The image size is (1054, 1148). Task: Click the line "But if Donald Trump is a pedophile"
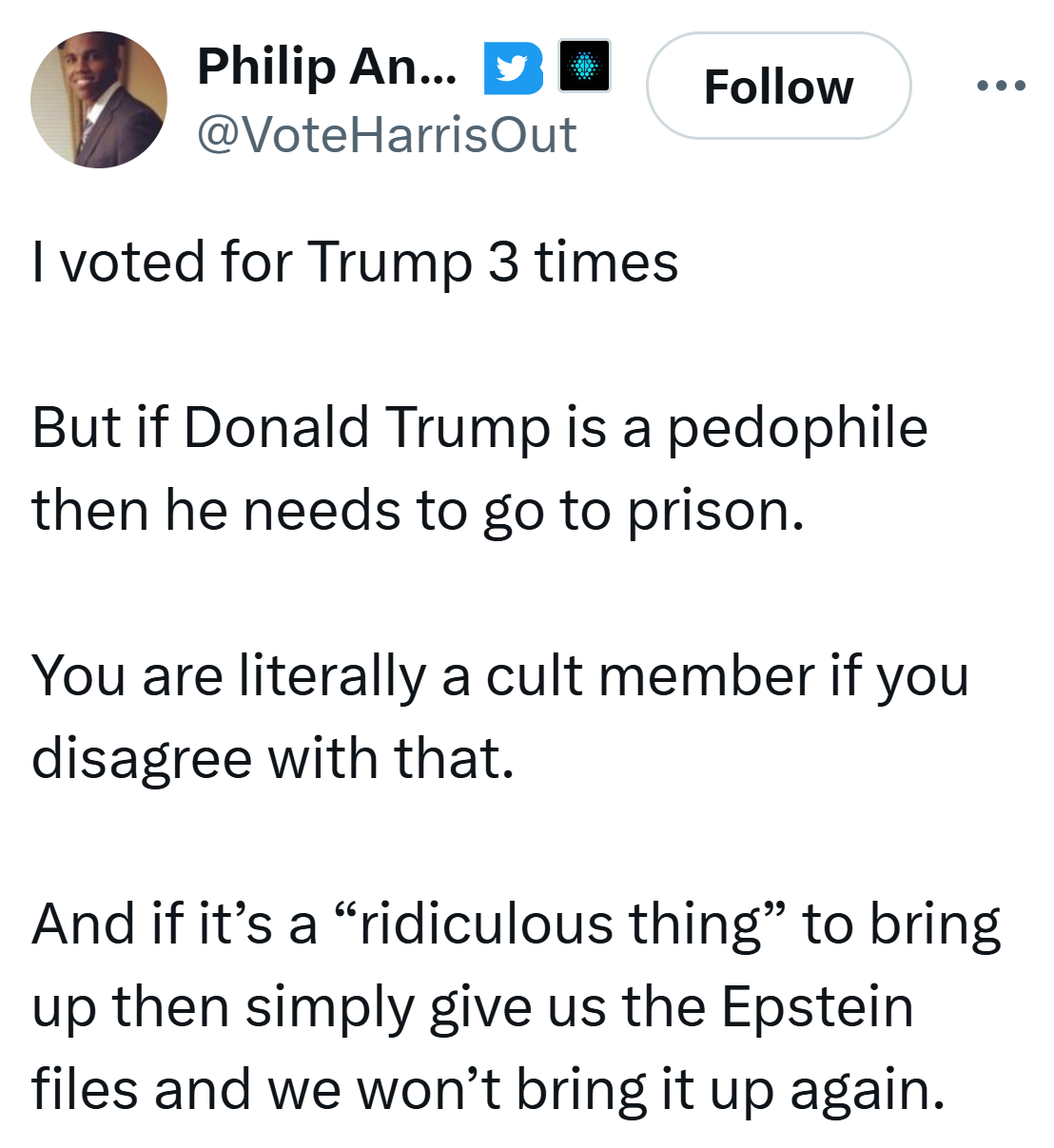[x=479, y=428]
